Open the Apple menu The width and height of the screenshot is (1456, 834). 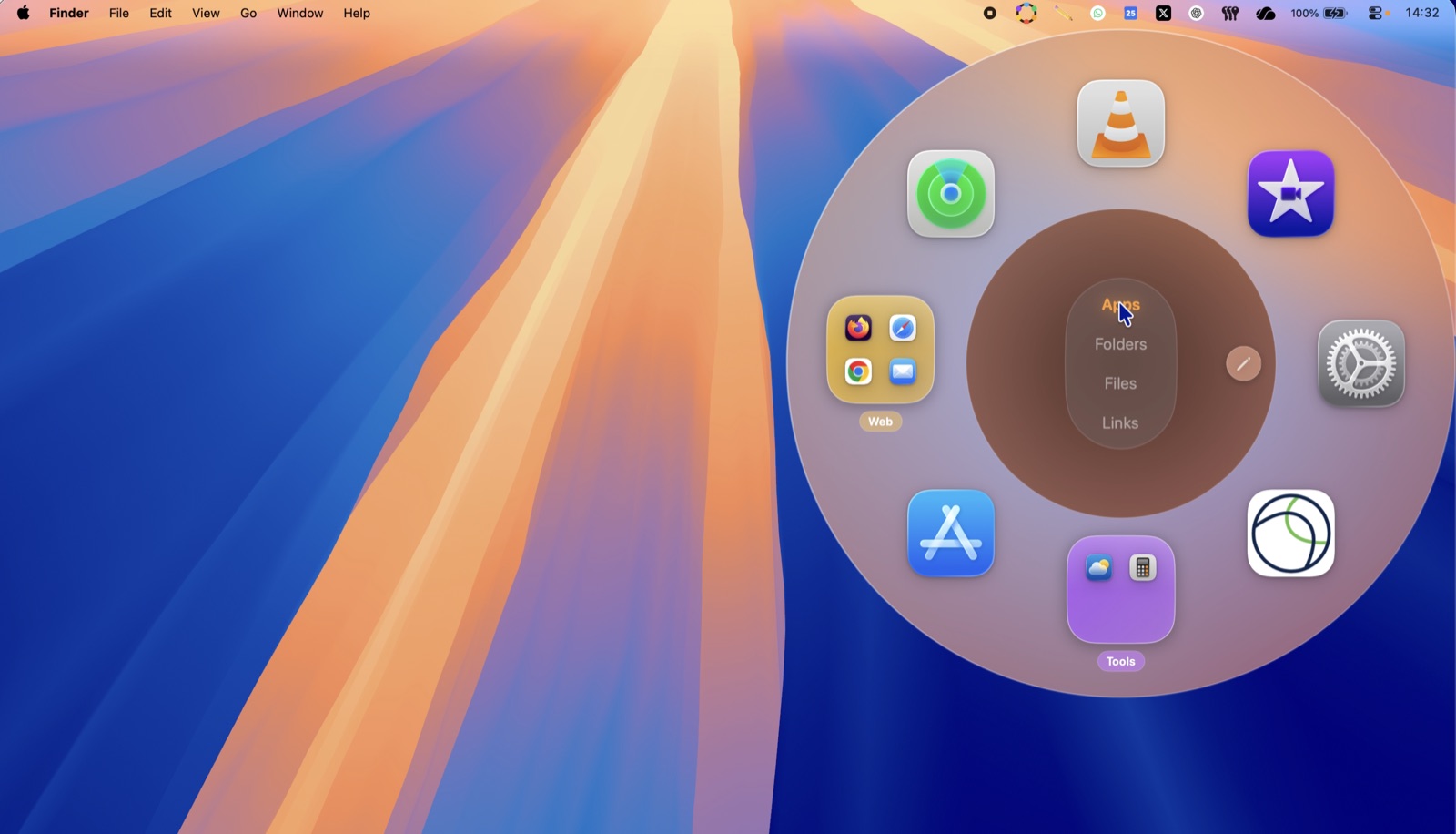[x=23, y=13]
